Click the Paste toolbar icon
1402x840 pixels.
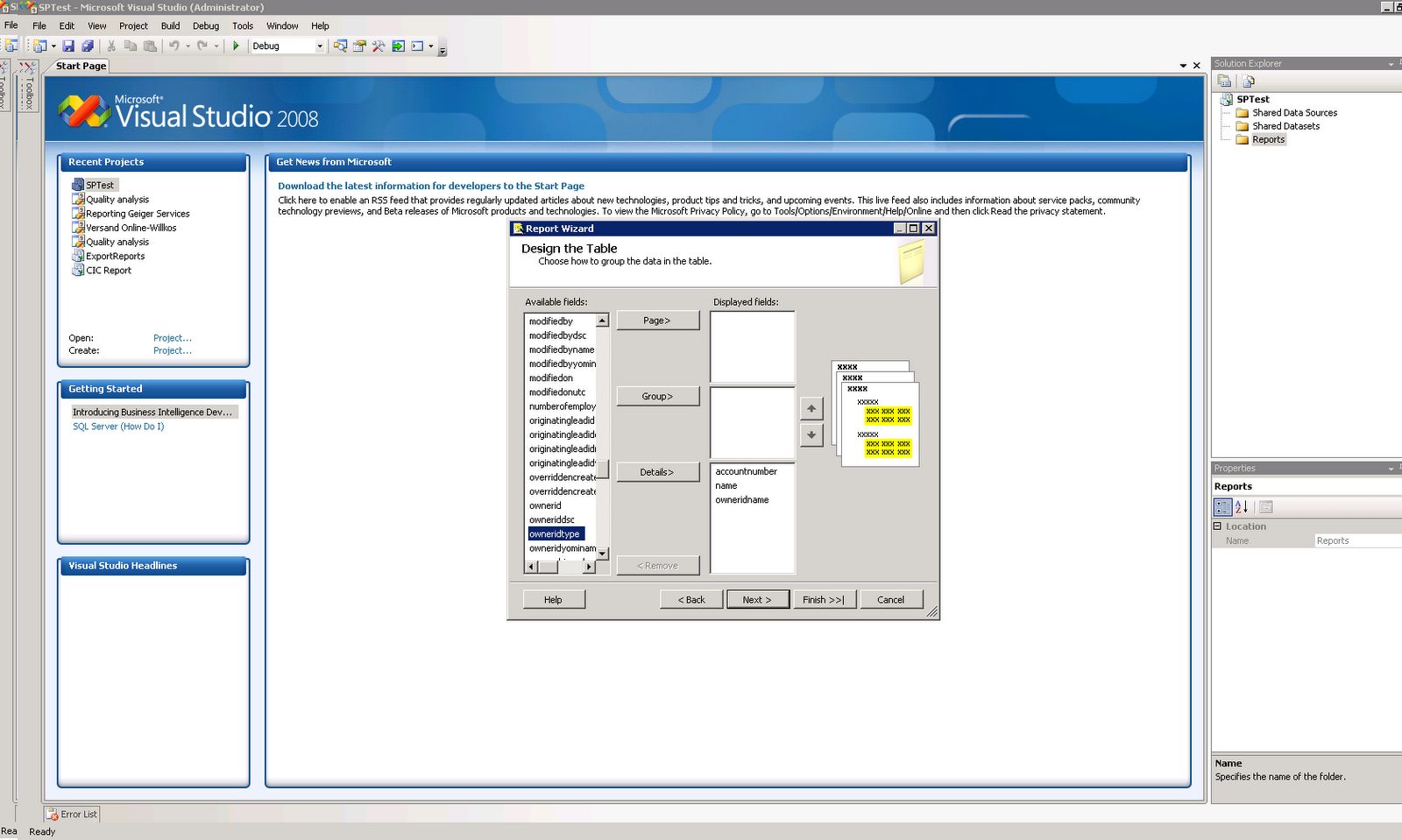[x=150, y=46]
